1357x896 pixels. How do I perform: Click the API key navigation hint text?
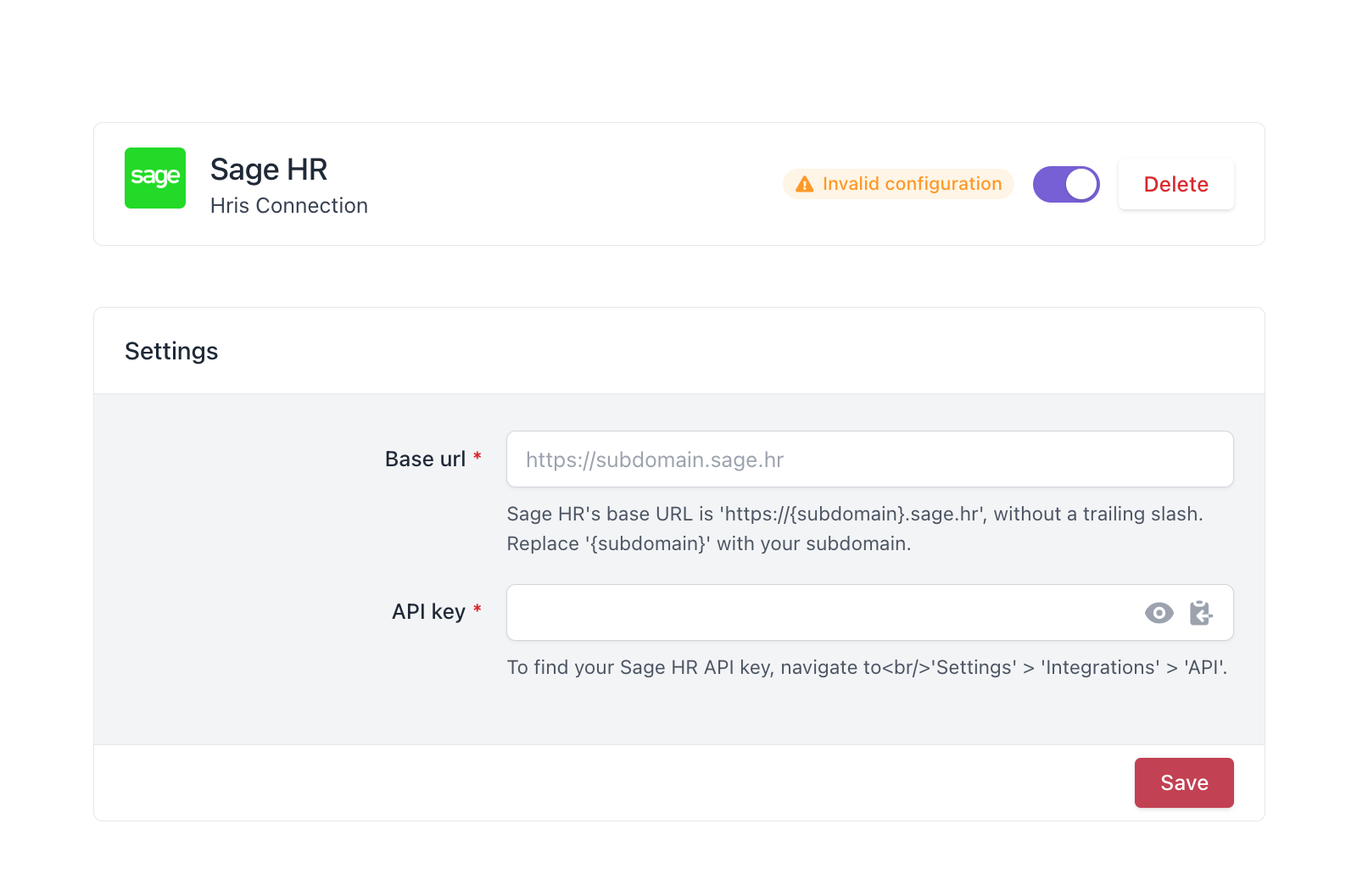point(867,667)
